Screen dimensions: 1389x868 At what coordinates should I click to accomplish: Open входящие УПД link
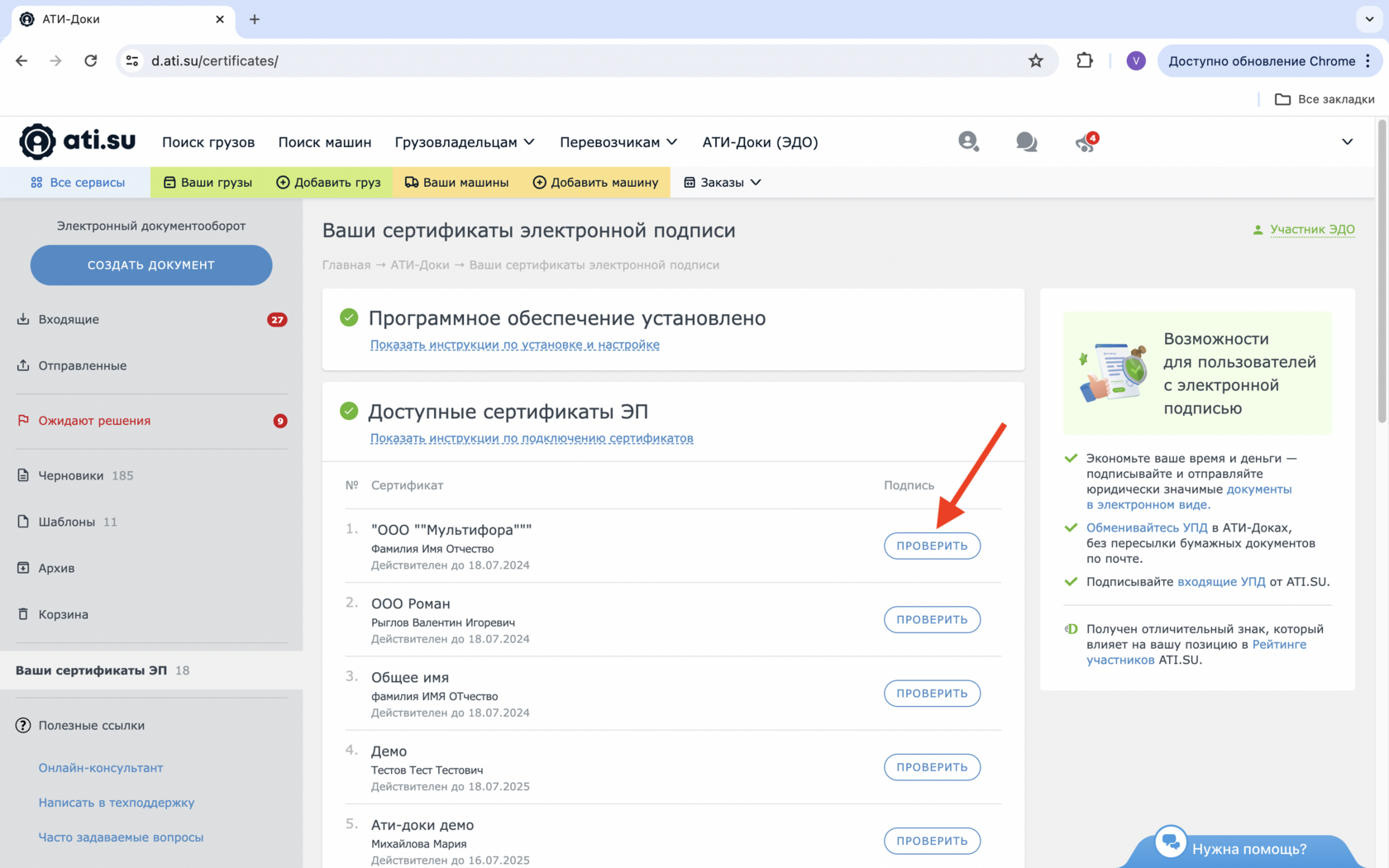pos(1221,581)
